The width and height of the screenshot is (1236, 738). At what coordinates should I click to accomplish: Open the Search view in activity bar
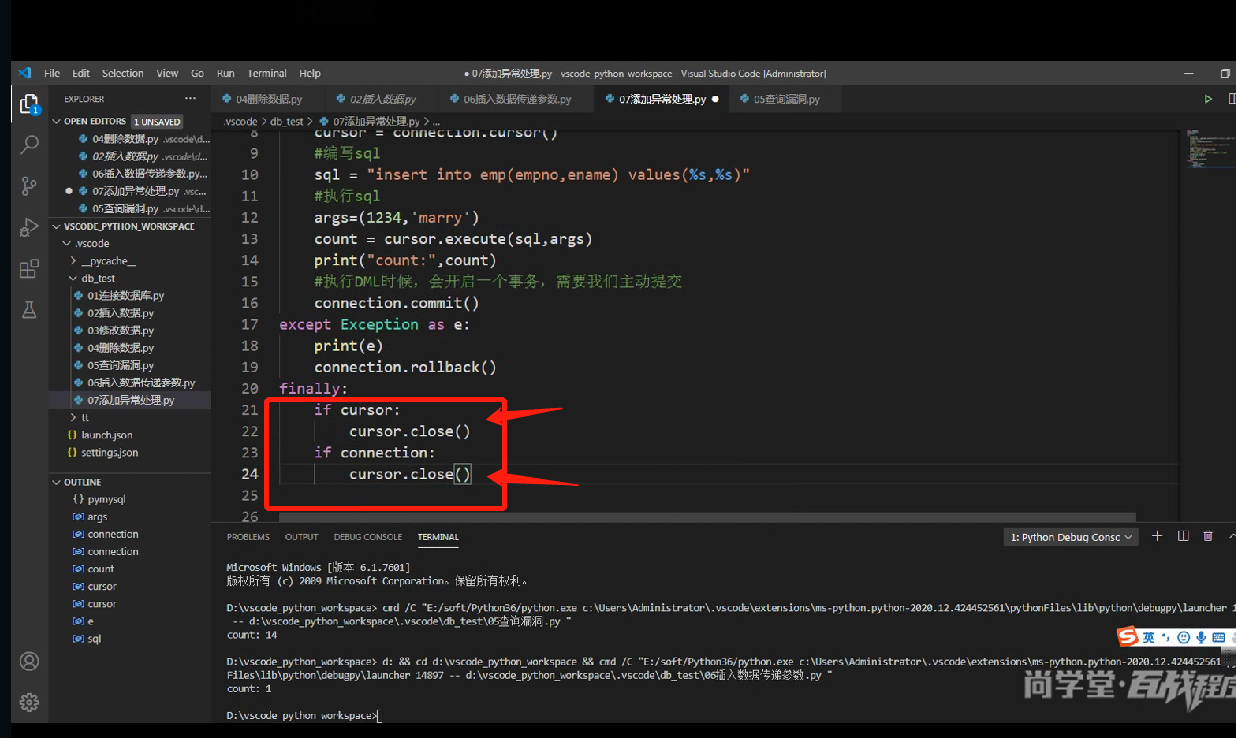(x=29, y=145)
